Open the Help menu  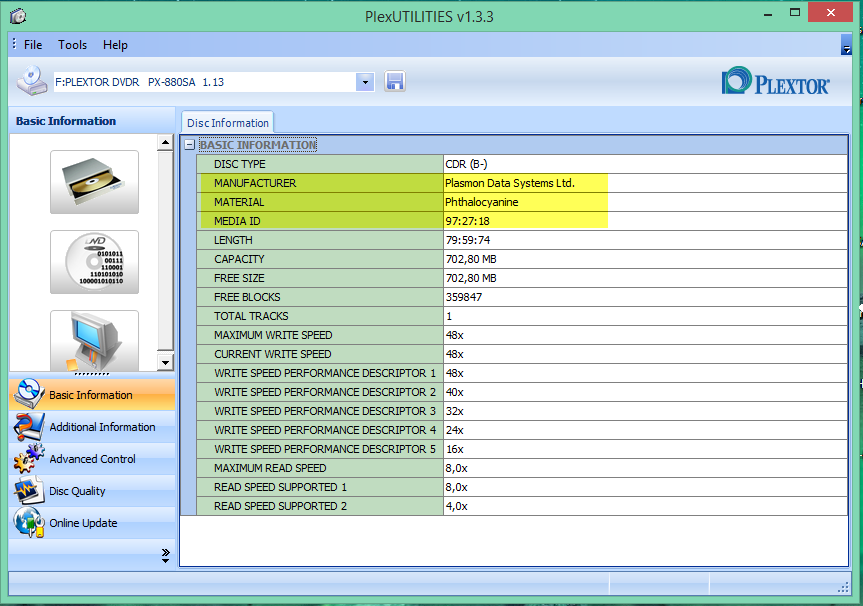tap(115, 45)
